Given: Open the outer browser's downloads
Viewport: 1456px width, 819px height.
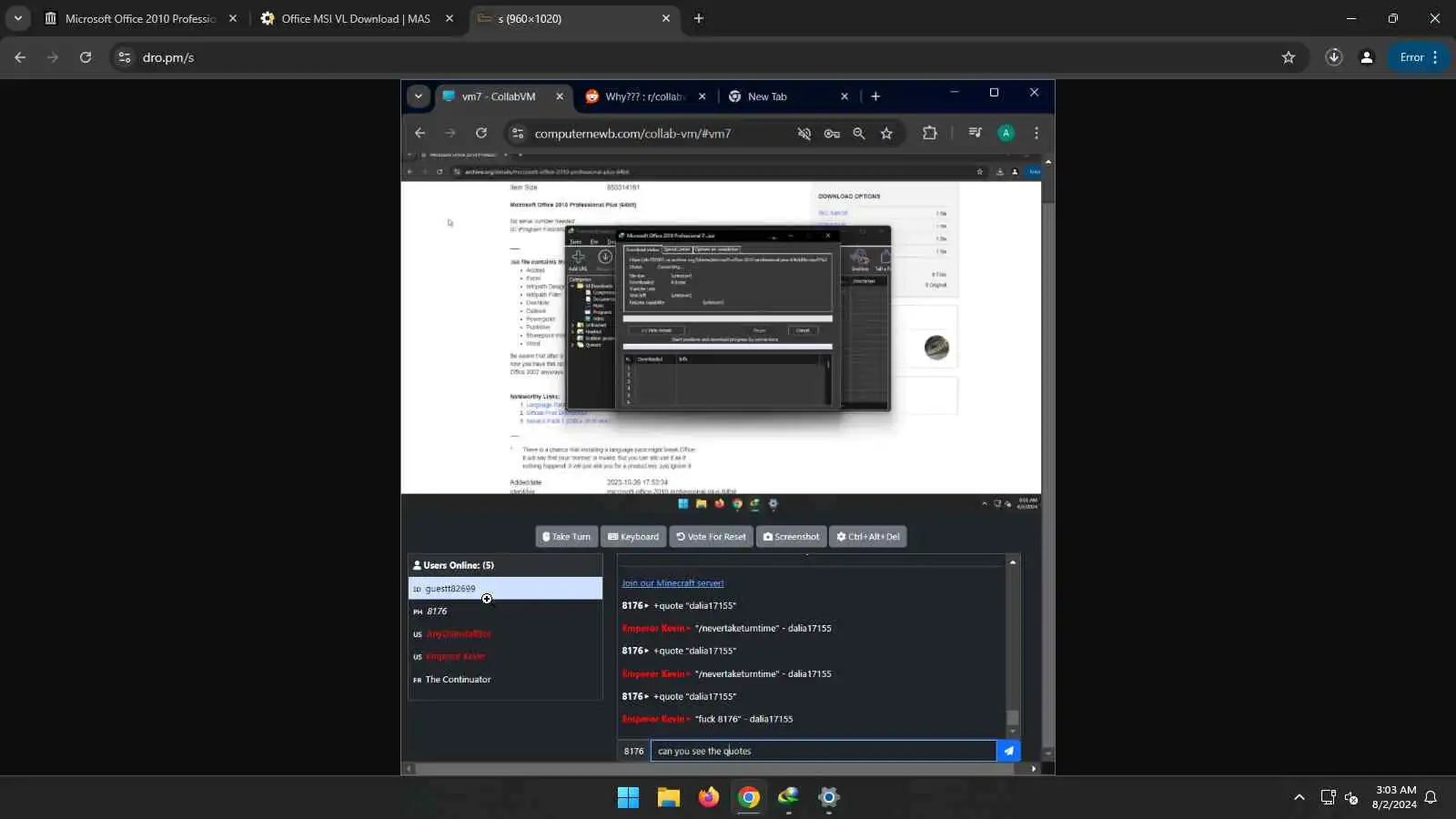Looking at the screenshot, I should point(1334,57).
